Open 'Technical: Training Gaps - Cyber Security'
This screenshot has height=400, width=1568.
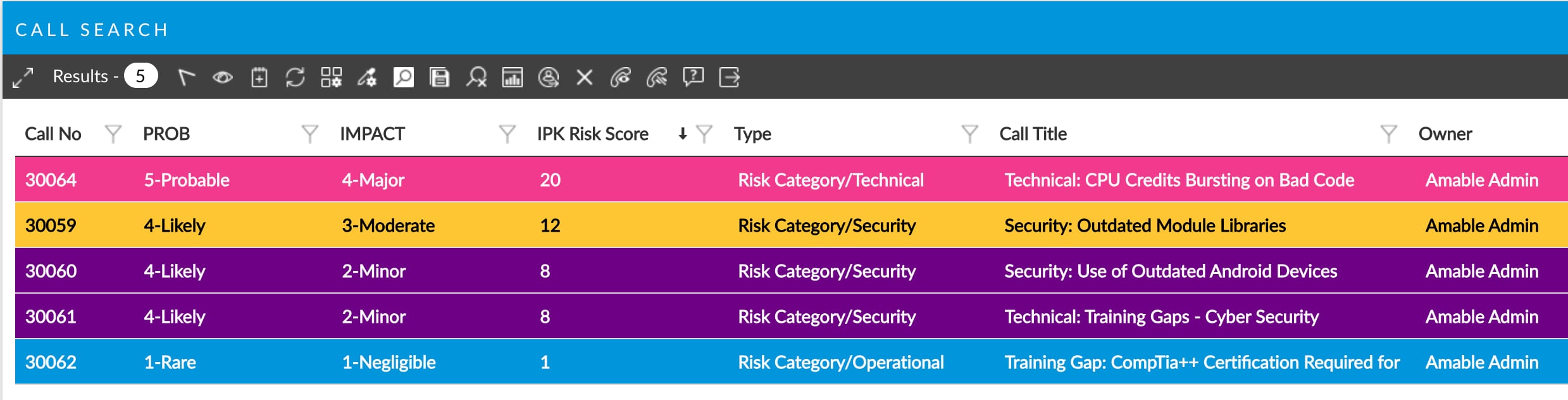pyautogui.click(x=1161, y=317)
